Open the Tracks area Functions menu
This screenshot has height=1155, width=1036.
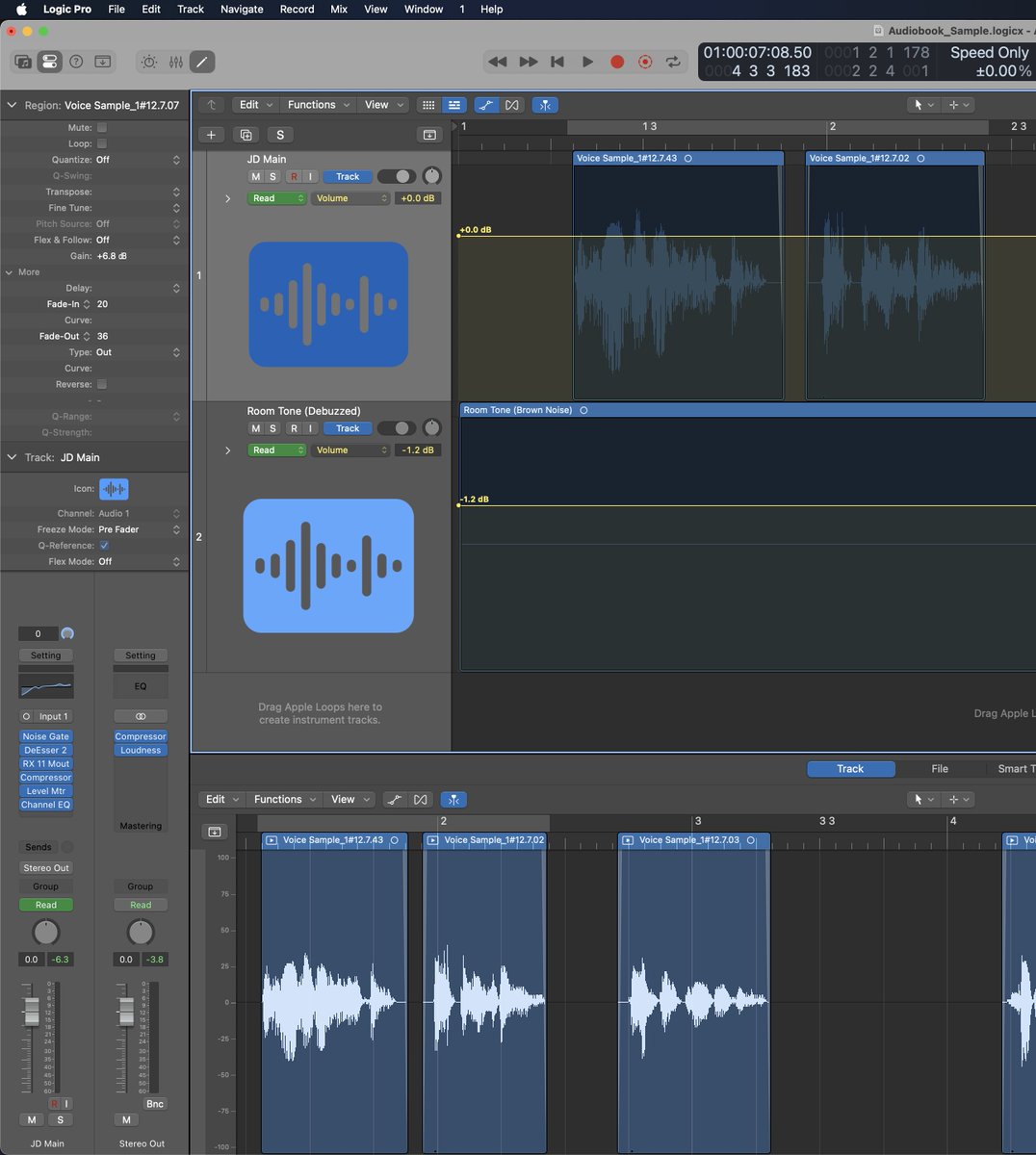pyautogui.click(x=318, y=105)
